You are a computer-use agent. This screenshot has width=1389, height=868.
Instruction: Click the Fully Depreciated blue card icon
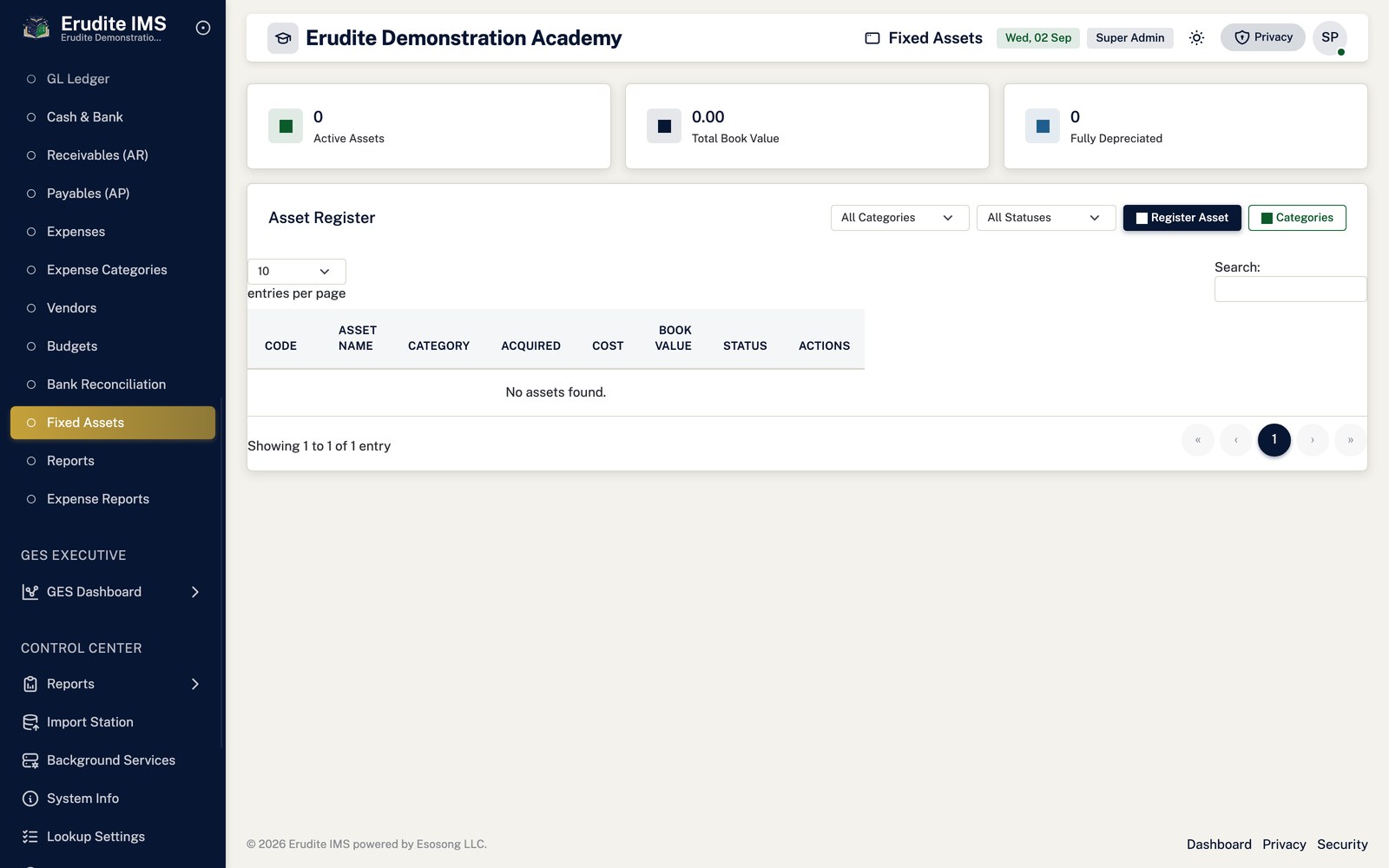1043,126
